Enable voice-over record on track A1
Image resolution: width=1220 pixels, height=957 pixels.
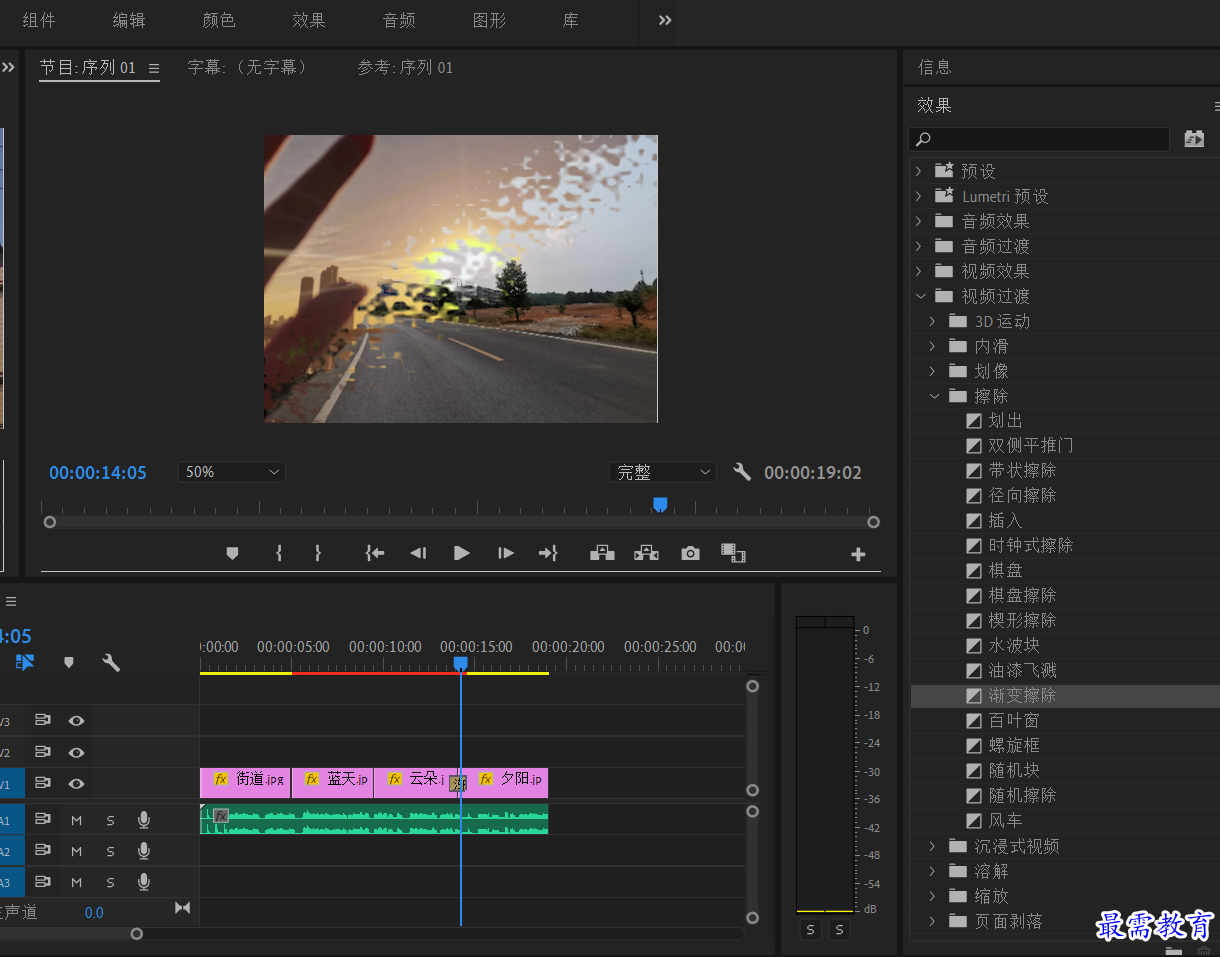tap(144, 820)
